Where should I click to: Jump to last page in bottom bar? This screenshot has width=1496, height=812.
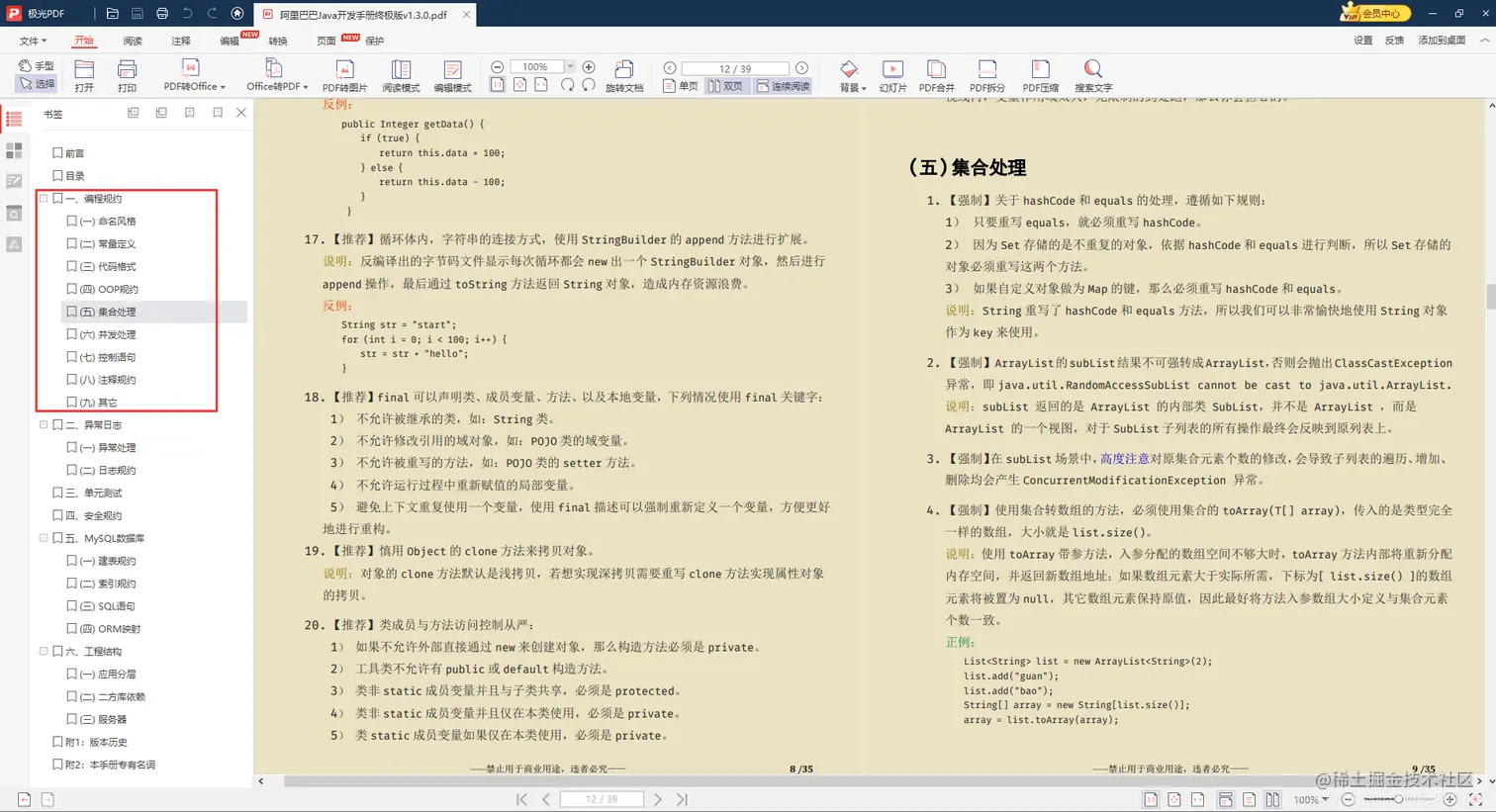682,799
